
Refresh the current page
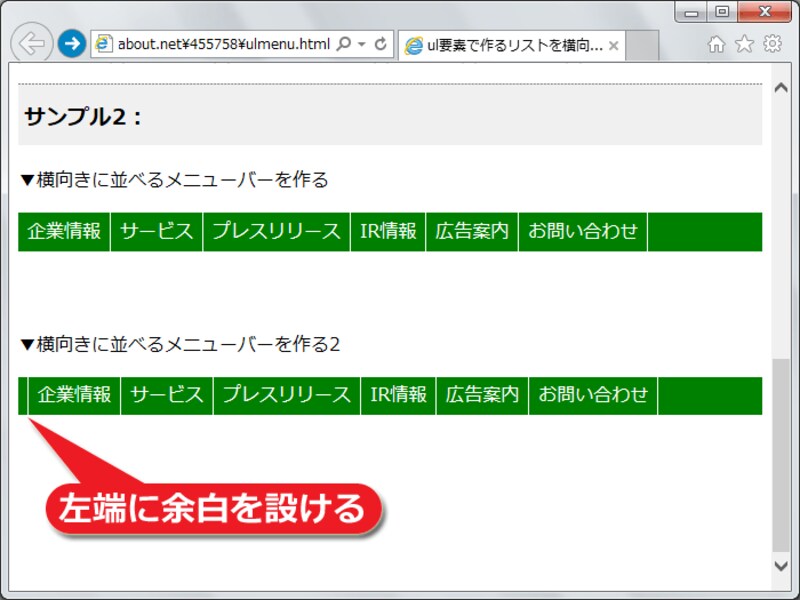(378, 43)
